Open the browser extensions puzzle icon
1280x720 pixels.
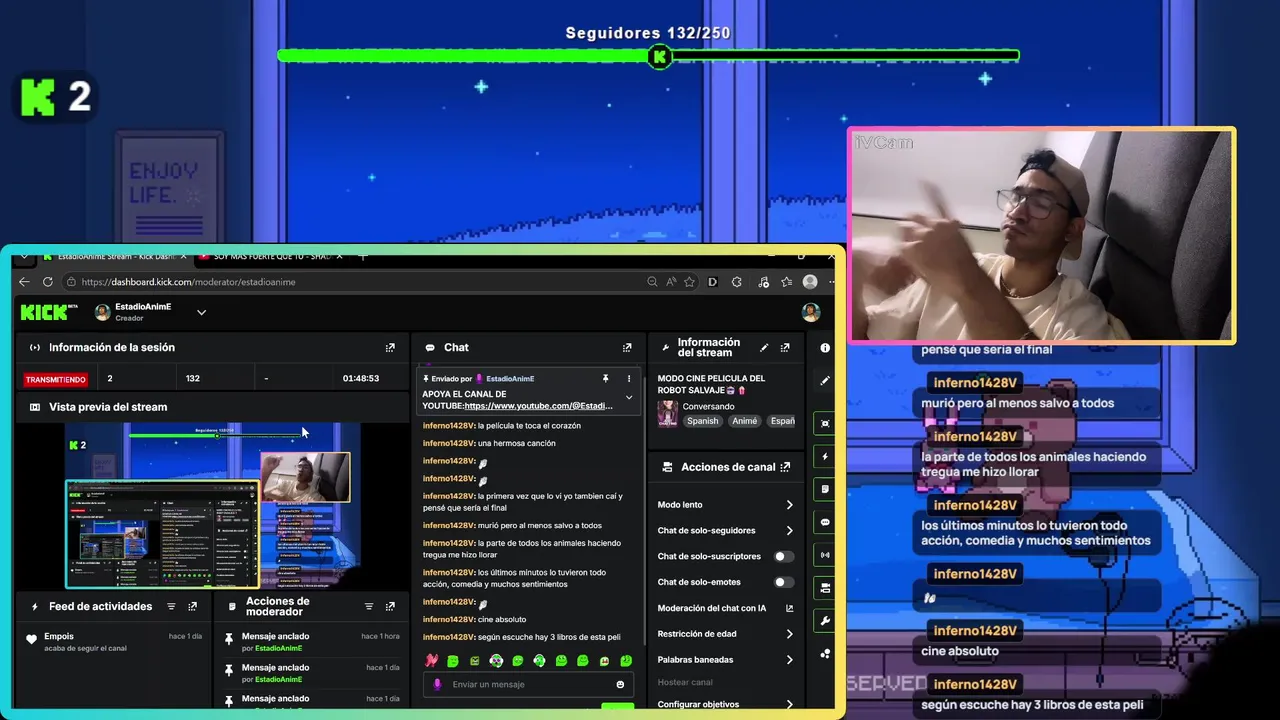pos(737,282)
